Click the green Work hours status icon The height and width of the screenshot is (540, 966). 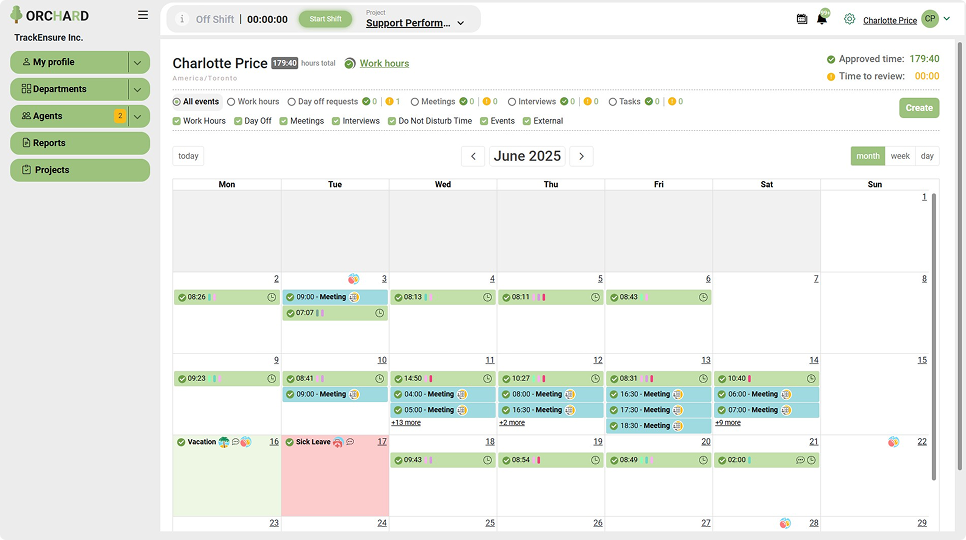point(350,63)
